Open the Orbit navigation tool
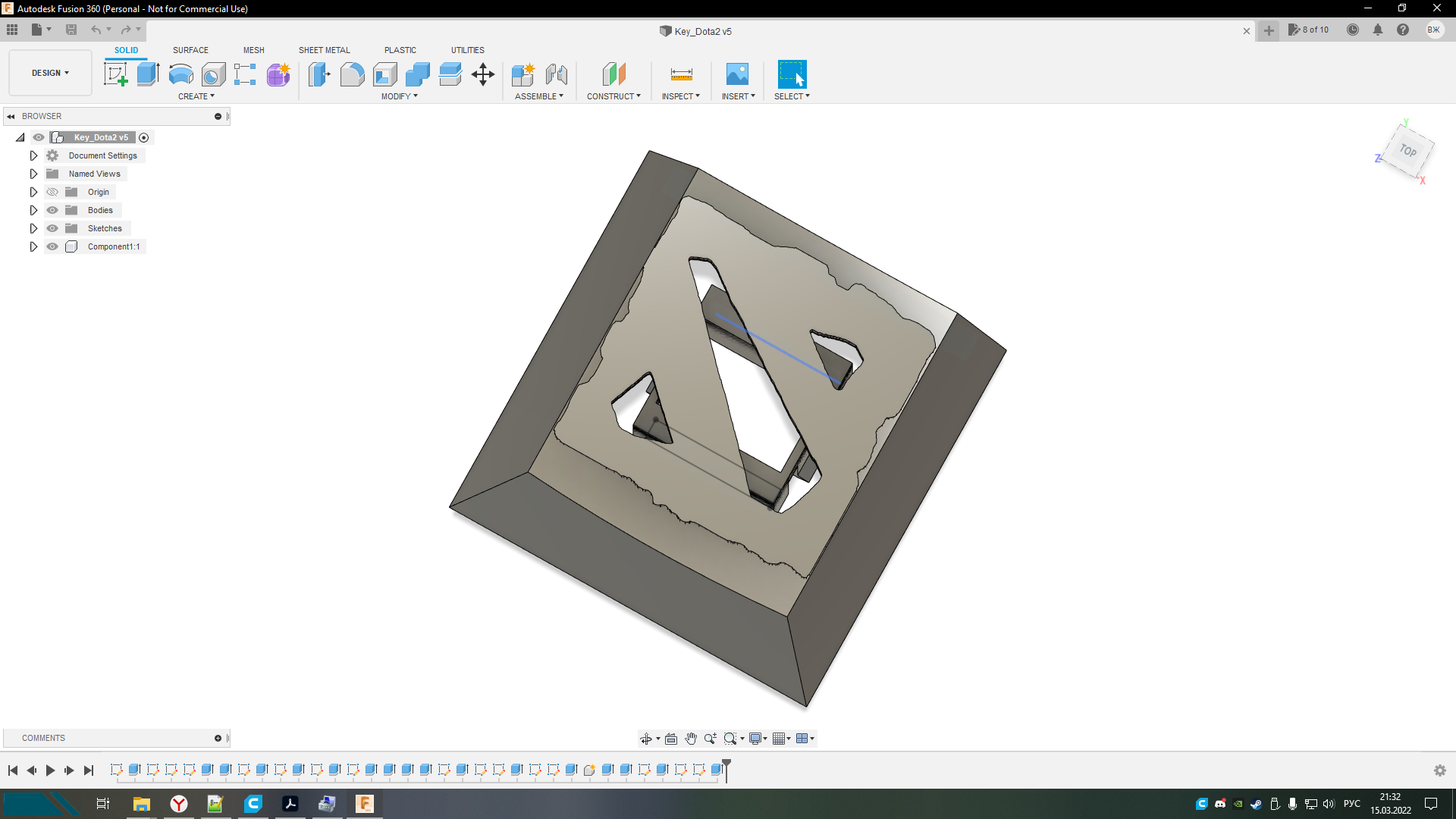 click(x=646, y=739)
